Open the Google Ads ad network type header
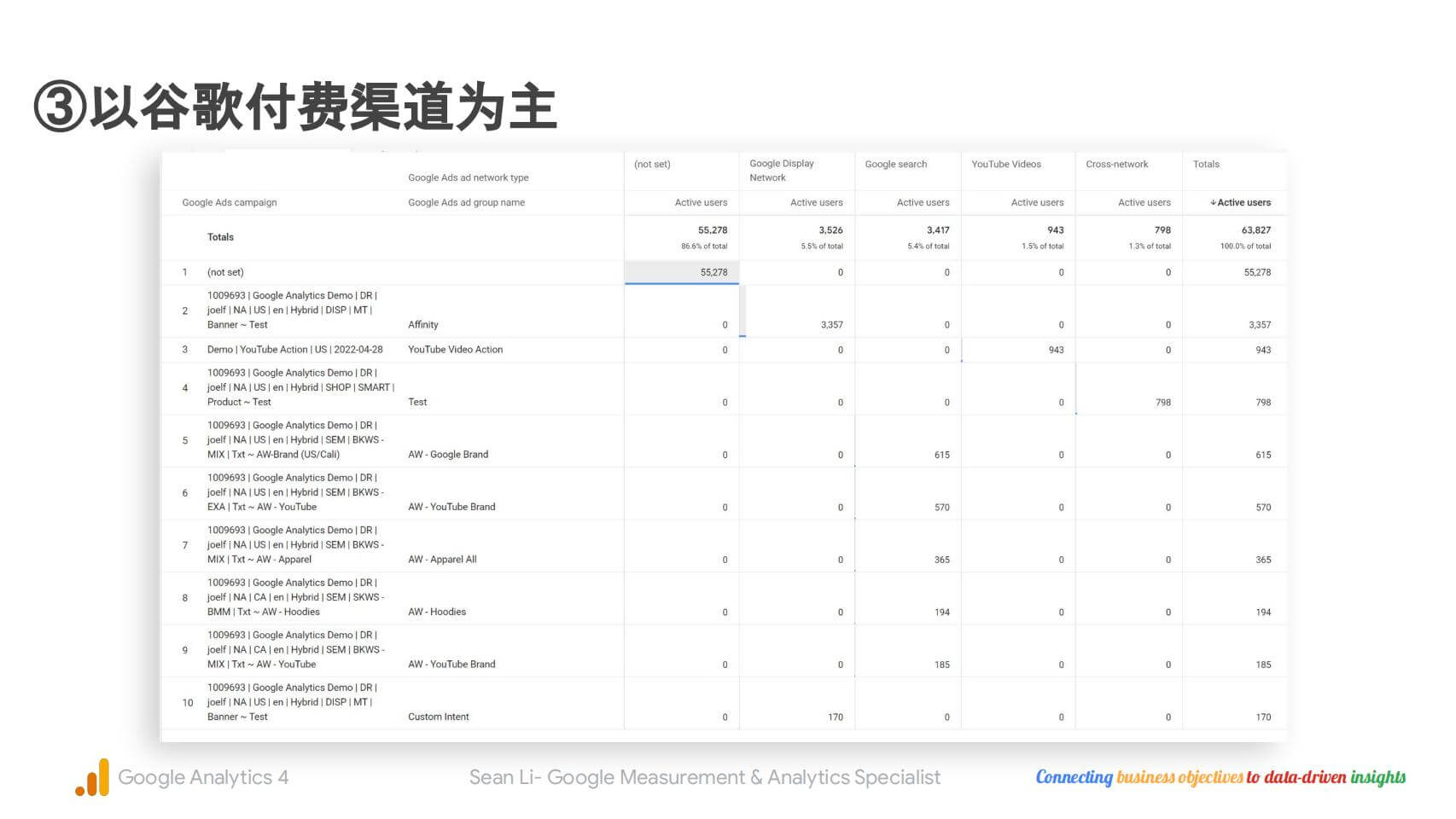 pos(468,178)
